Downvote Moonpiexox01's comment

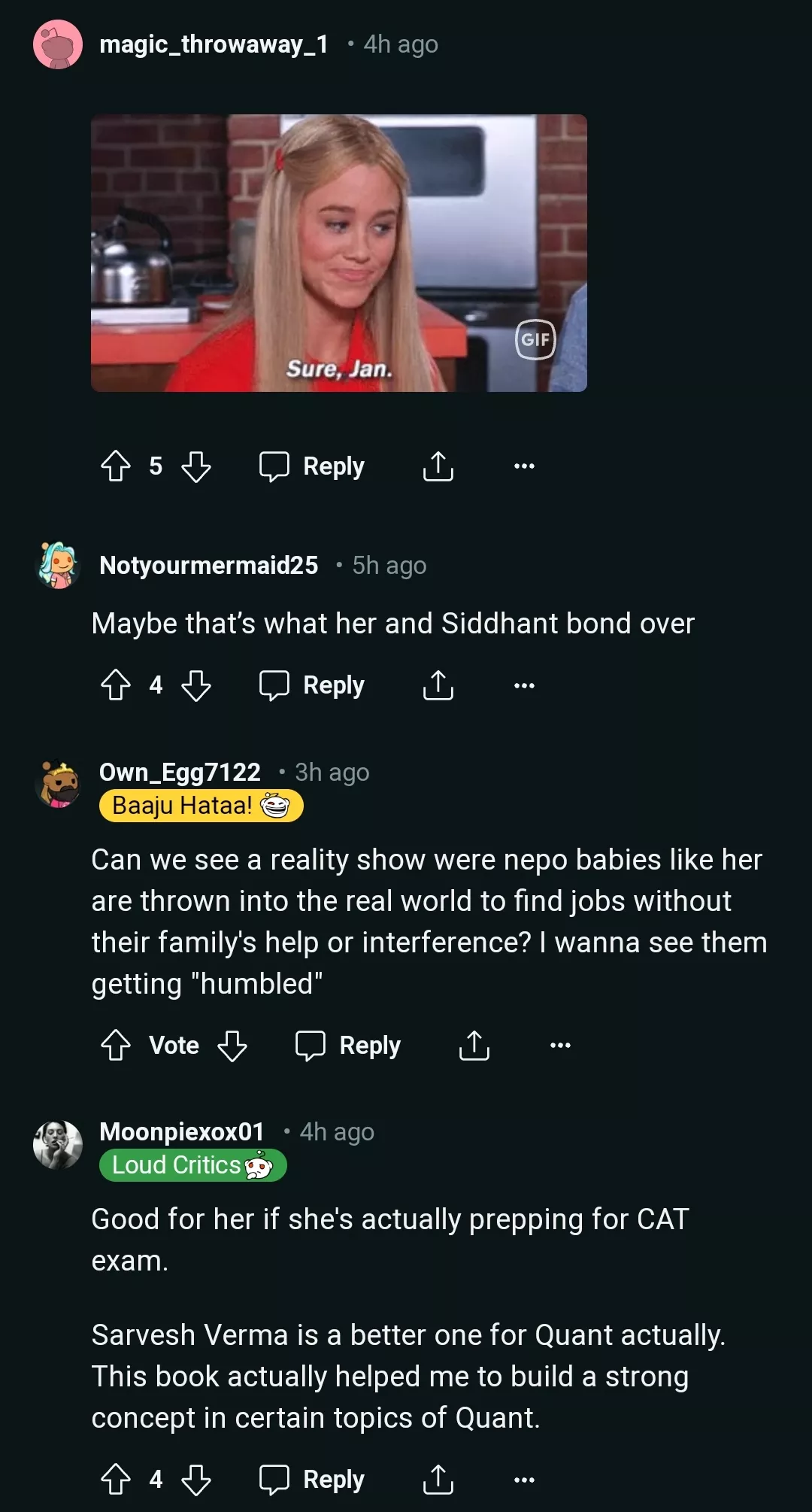click(x=196, y=1479)
